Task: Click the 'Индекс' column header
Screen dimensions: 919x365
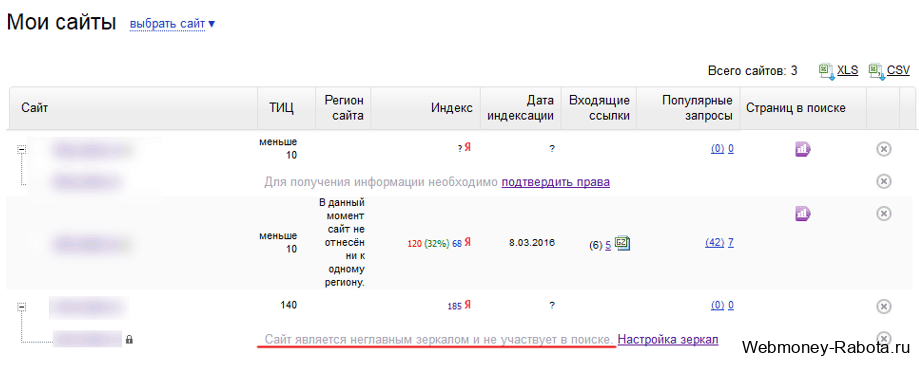Action: 452,108
